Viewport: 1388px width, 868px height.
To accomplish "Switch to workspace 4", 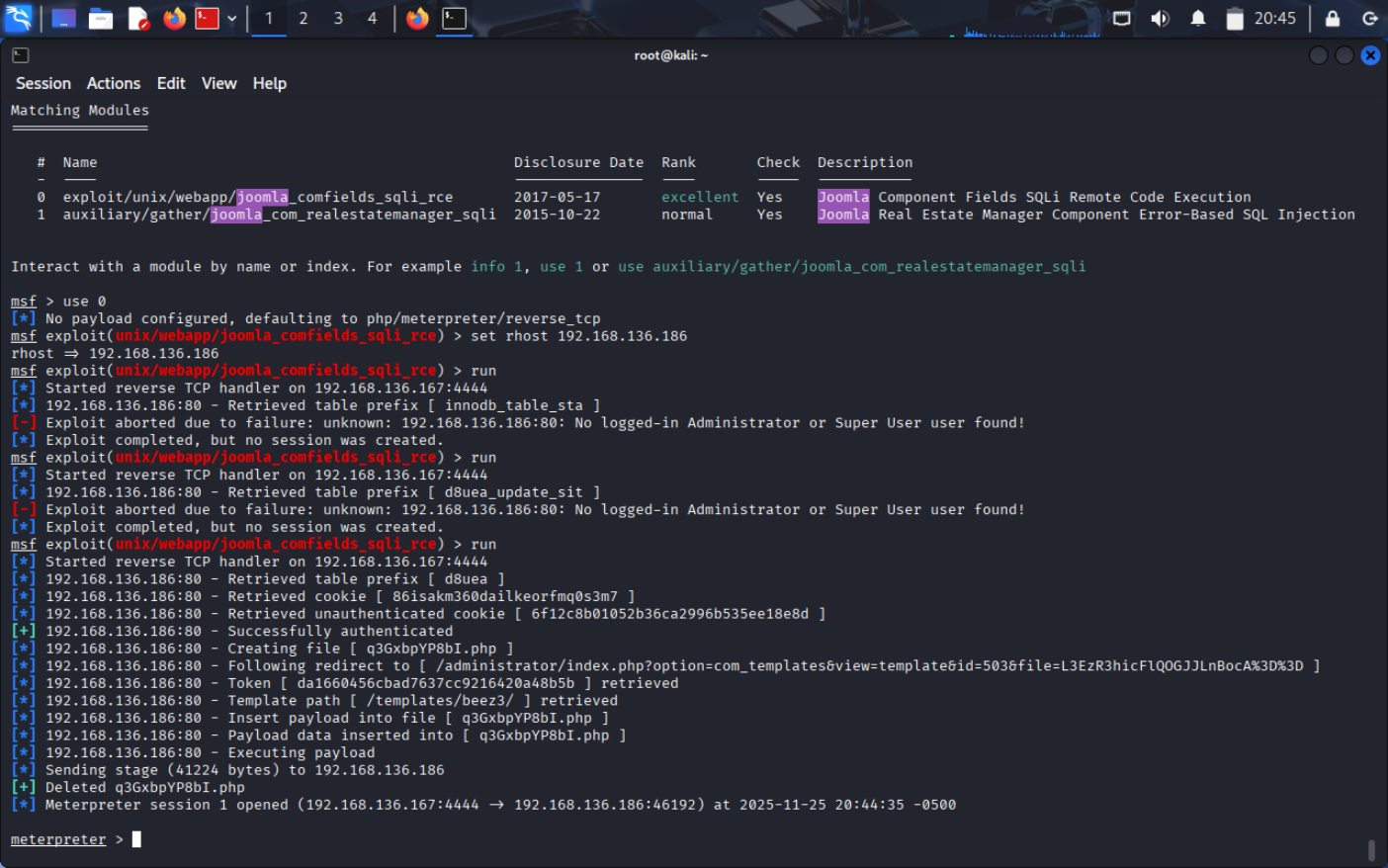I will pyautogui.click(x=372, y=18).
